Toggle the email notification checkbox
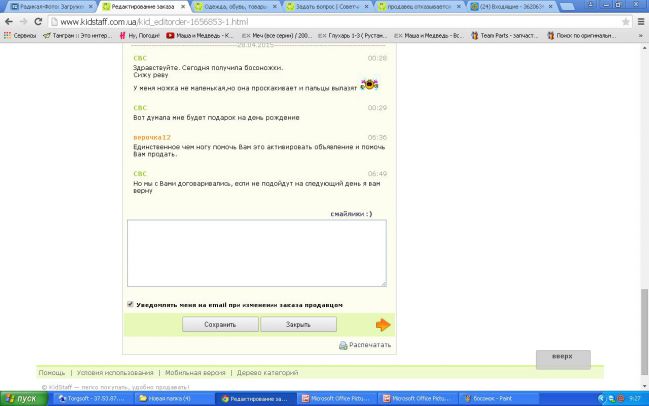The image size is (649, 406). point(131,304)
